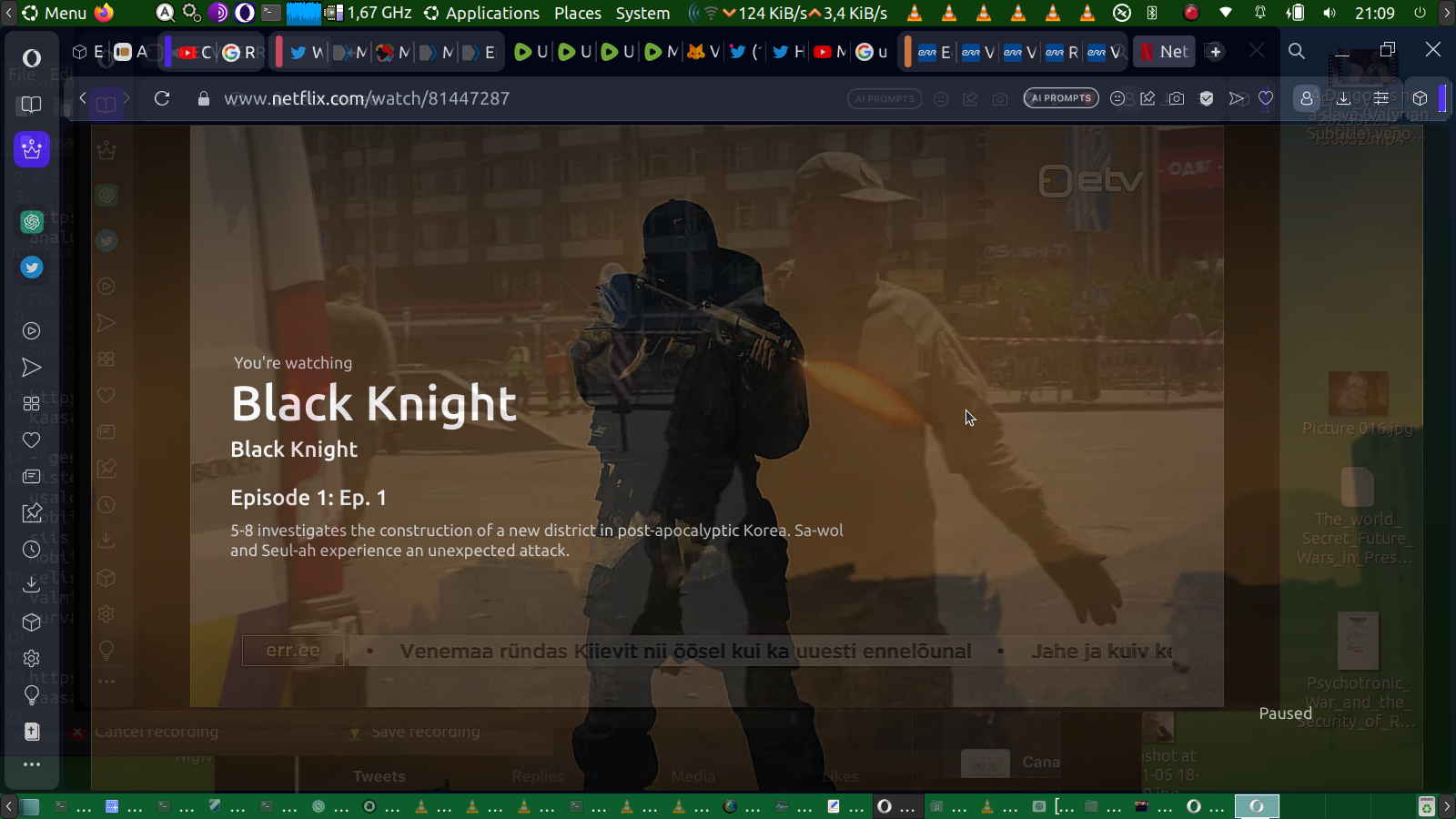Image resolution: width=1456 pixels, height=819 pixels.
Task: Open the Places menu
Action: pyautogui.click(x=578, y=13)
